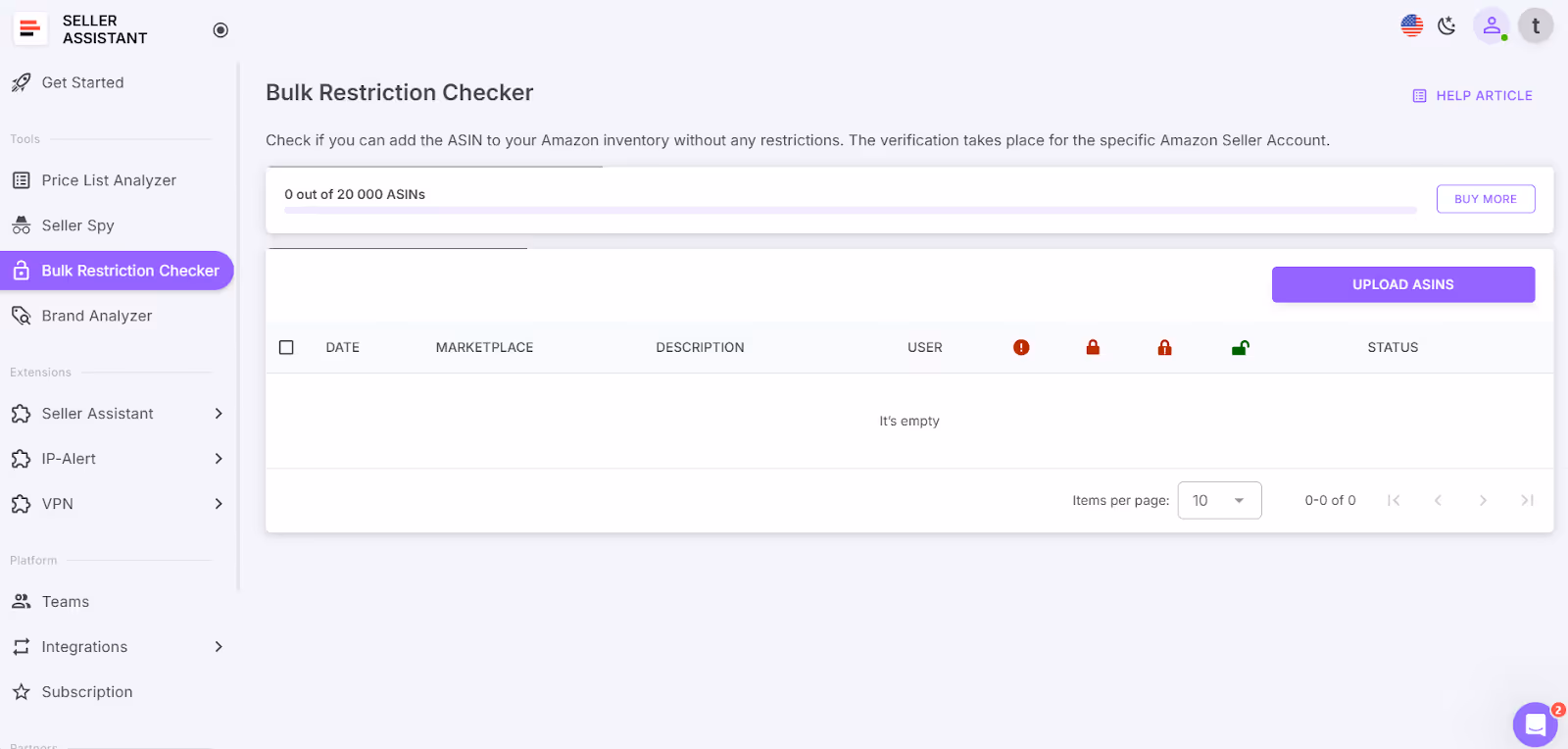
Task: Click the VPN puzzle icon
Action: tap(22, 504)
